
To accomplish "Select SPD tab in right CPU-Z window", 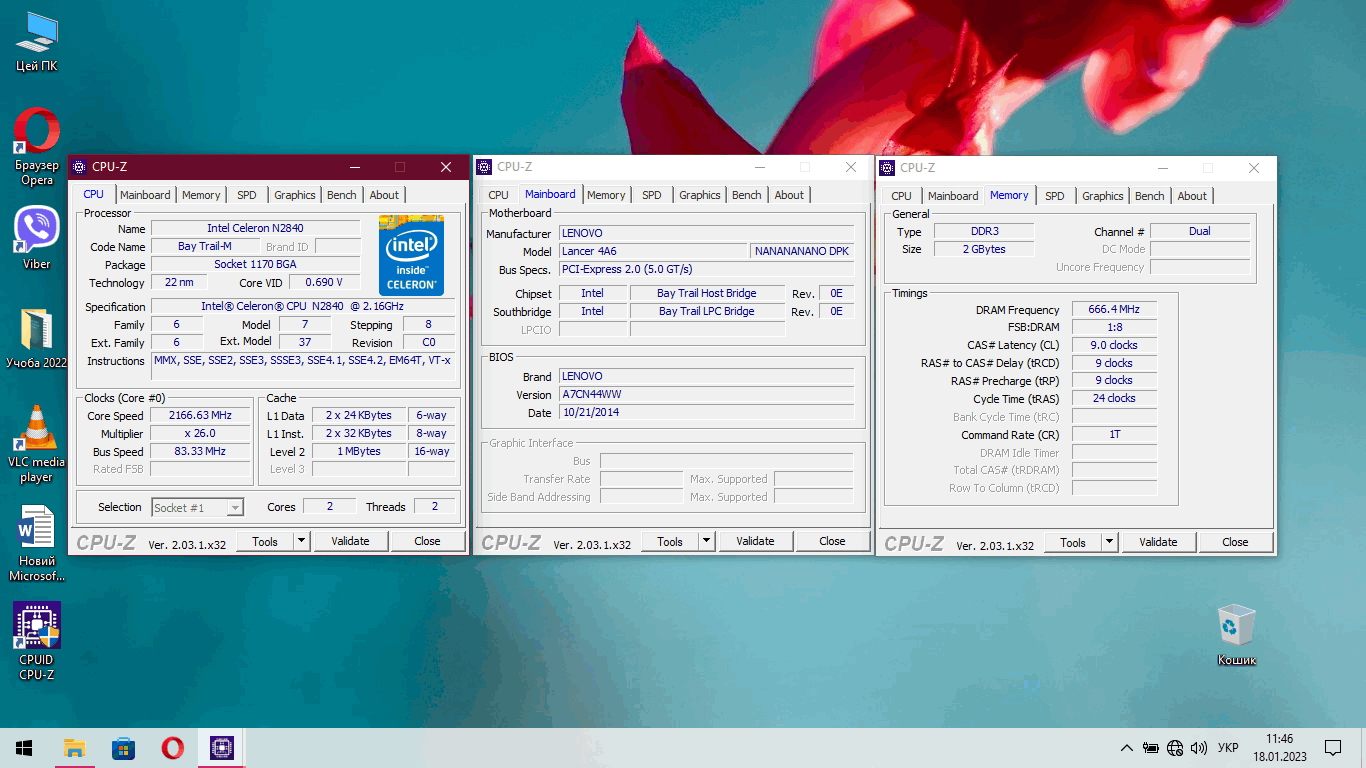I will coord(1055,196).
